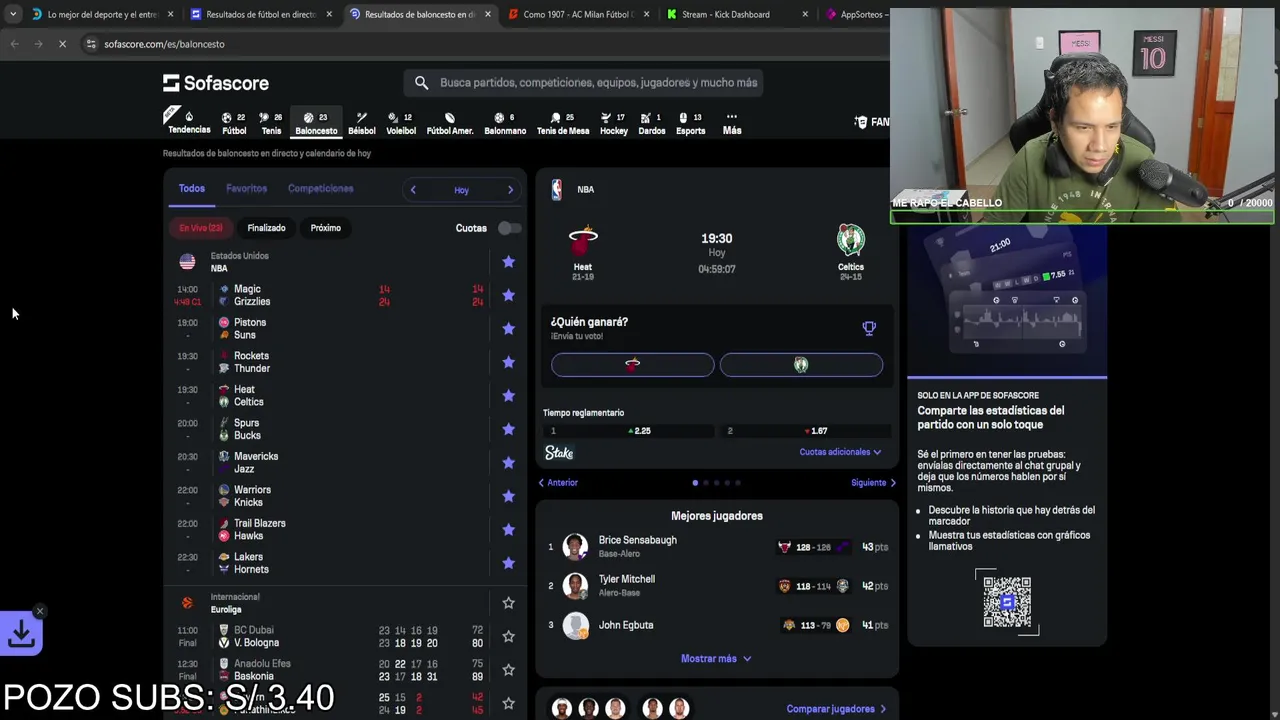Click the Euroliga basketball icon

[x=187, y=603]
